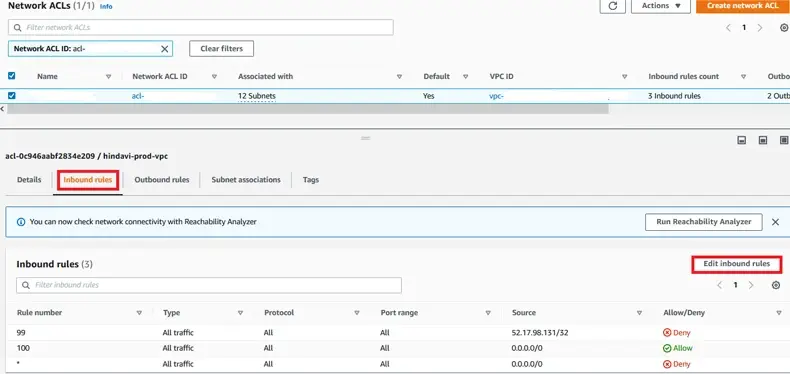Sort by Rule number column arrow

pos(139,313)
